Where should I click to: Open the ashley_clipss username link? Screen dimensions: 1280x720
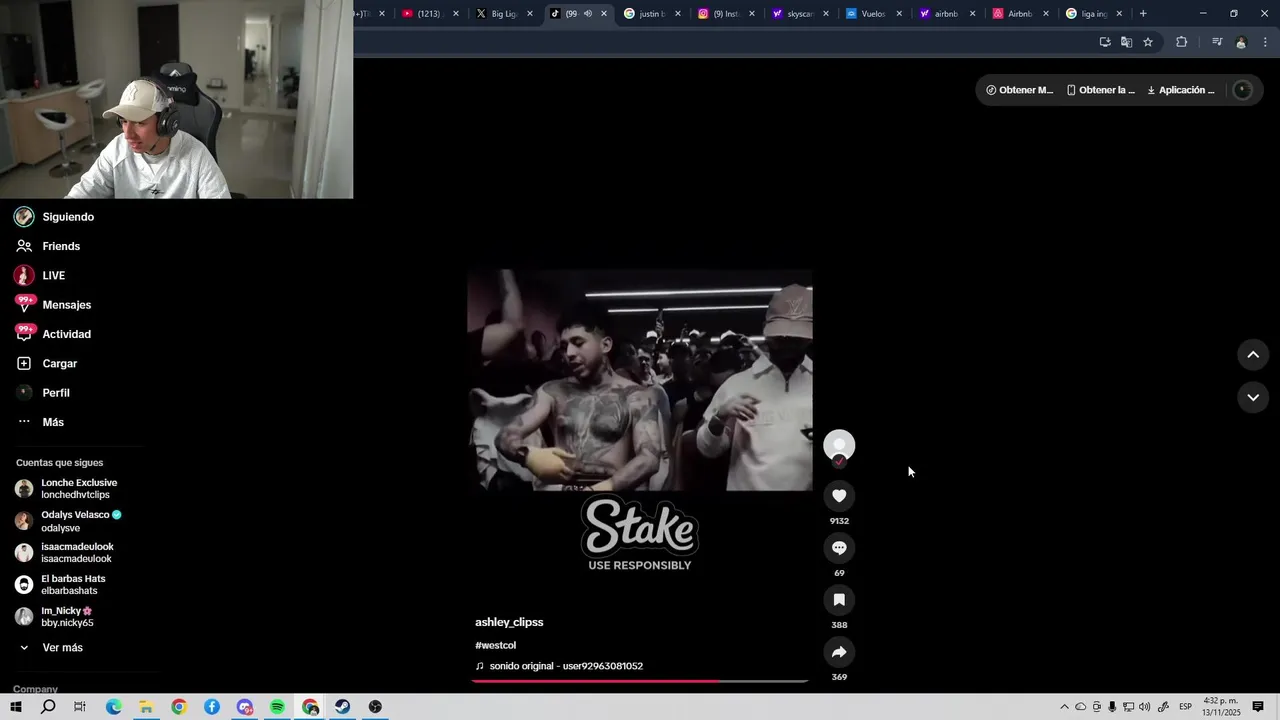[509, 622]
